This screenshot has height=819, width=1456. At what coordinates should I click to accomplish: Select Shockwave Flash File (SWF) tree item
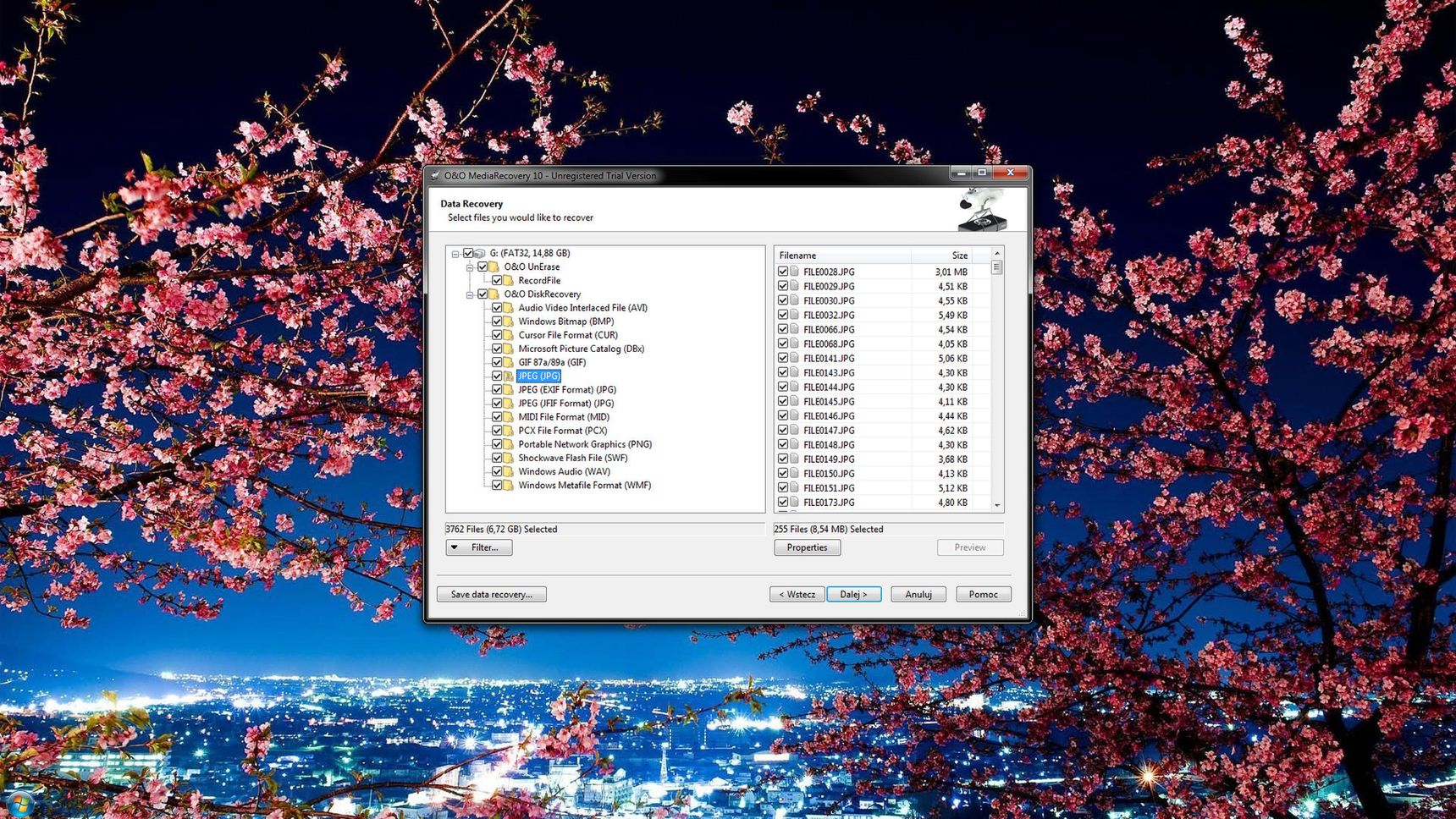click(573, 458)
